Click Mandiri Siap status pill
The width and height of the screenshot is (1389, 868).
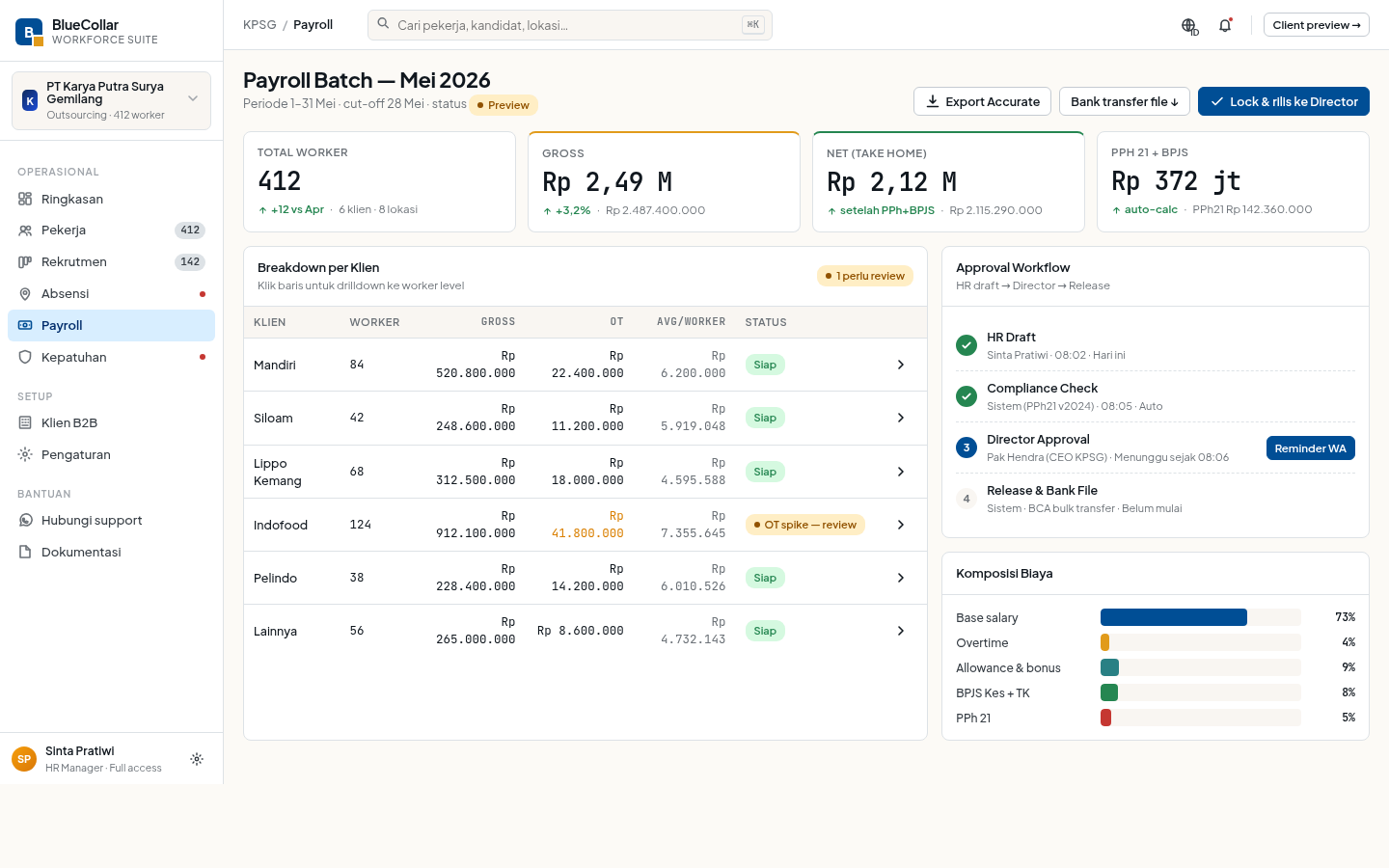point(765,365)
